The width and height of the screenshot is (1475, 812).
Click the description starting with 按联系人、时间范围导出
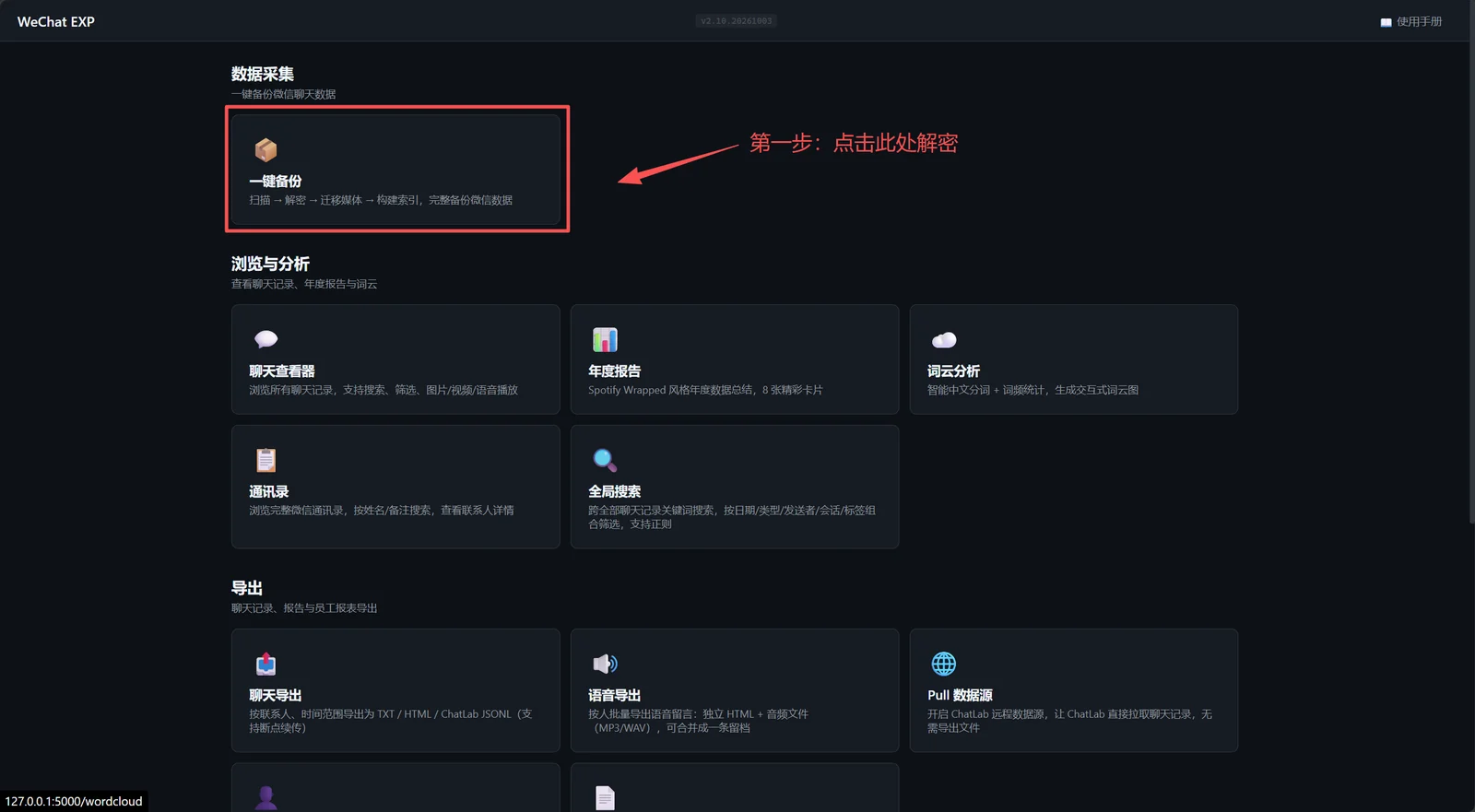pos(391,721)
